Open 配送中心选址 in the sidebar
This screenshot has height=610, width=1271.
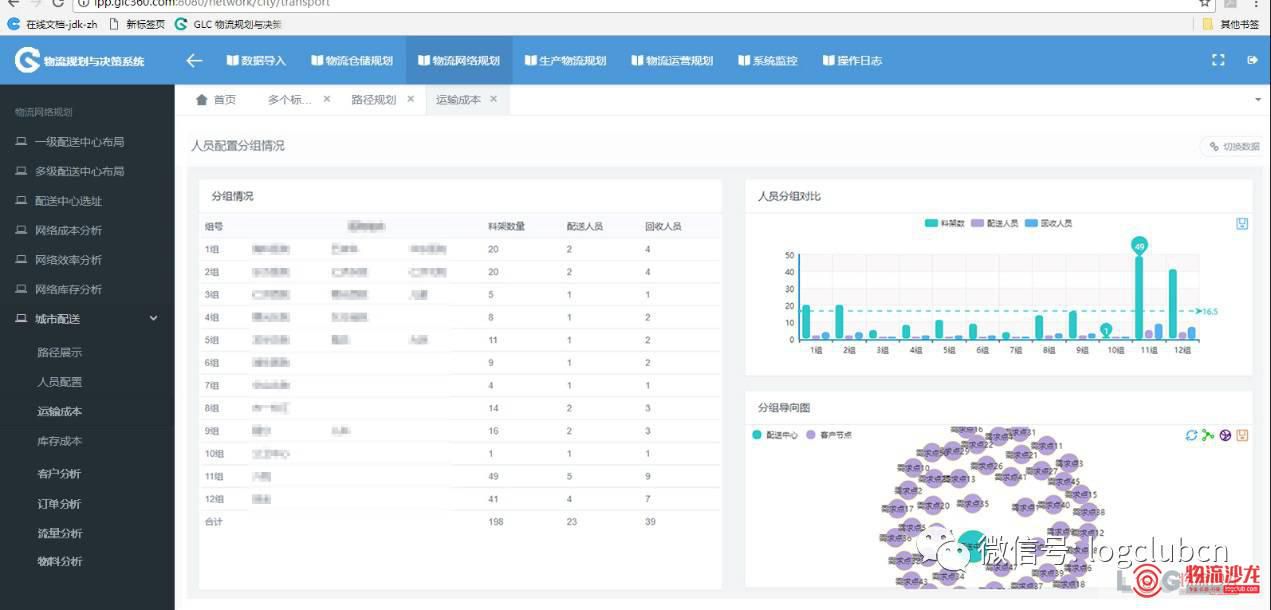[68, 201]
